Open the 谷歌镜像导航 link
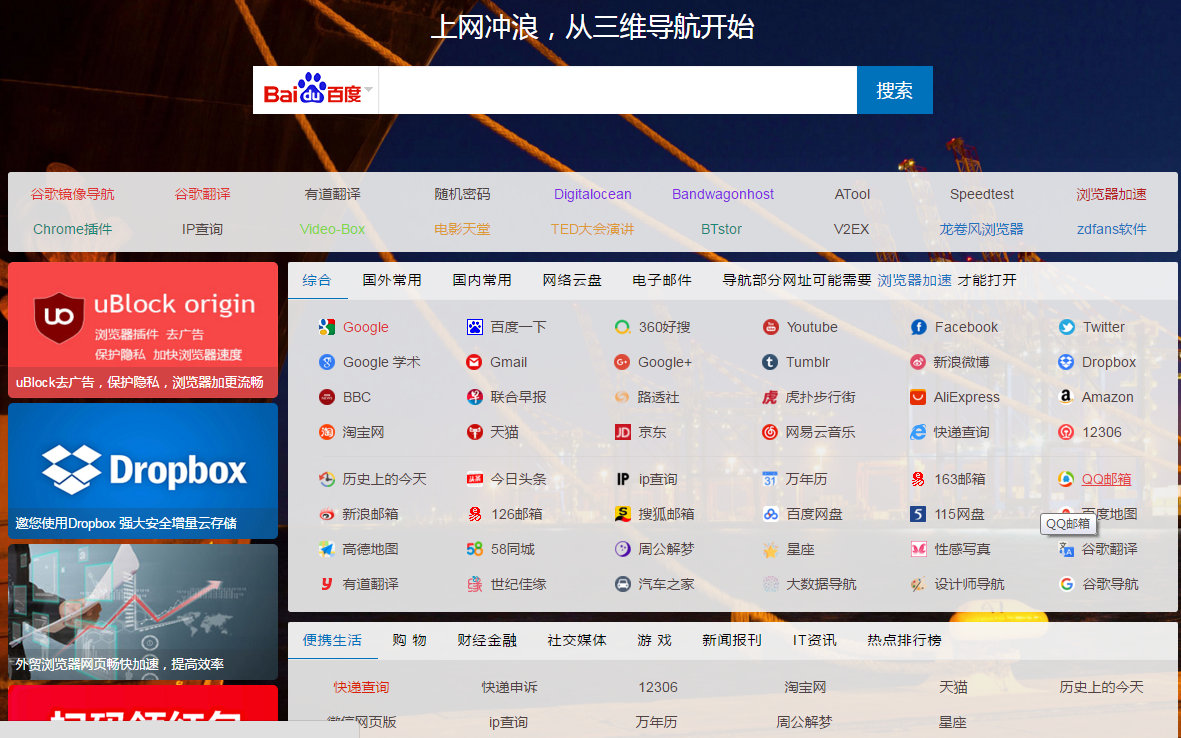 tap(72, 194)
